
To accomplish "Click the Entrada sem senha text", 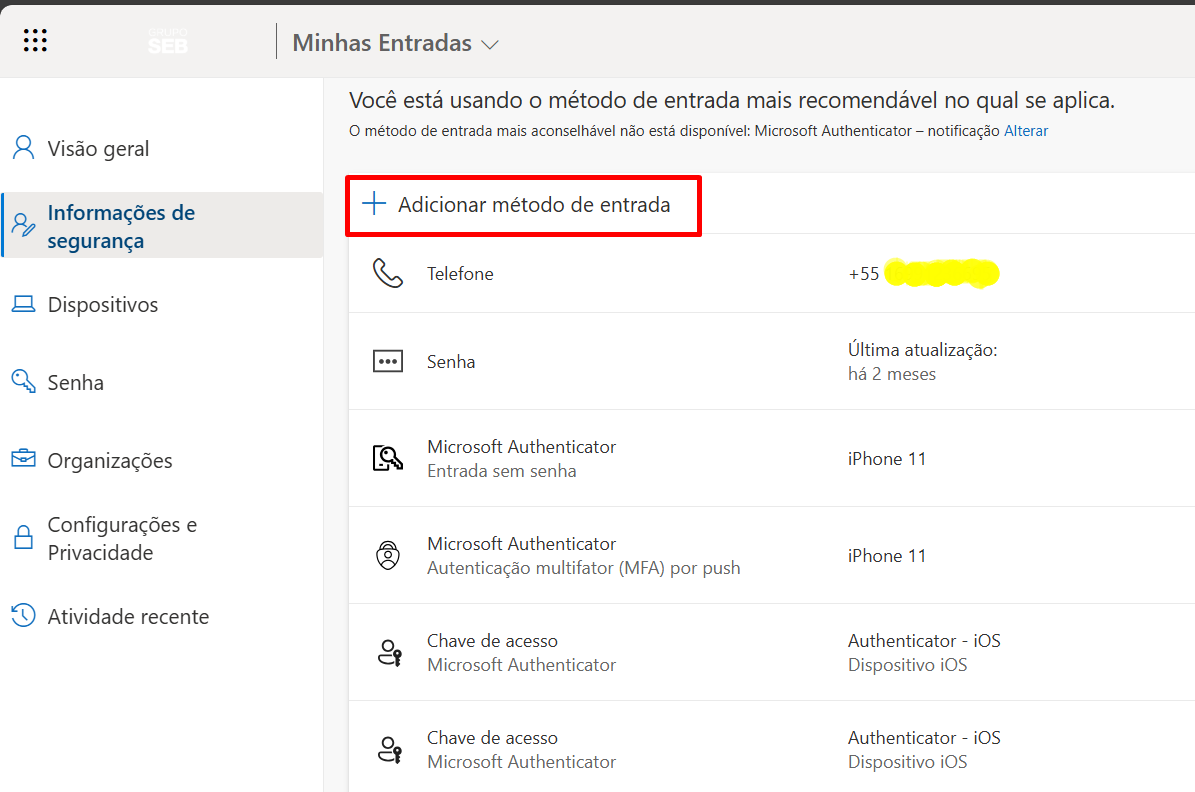I will (x=501, y=471).
